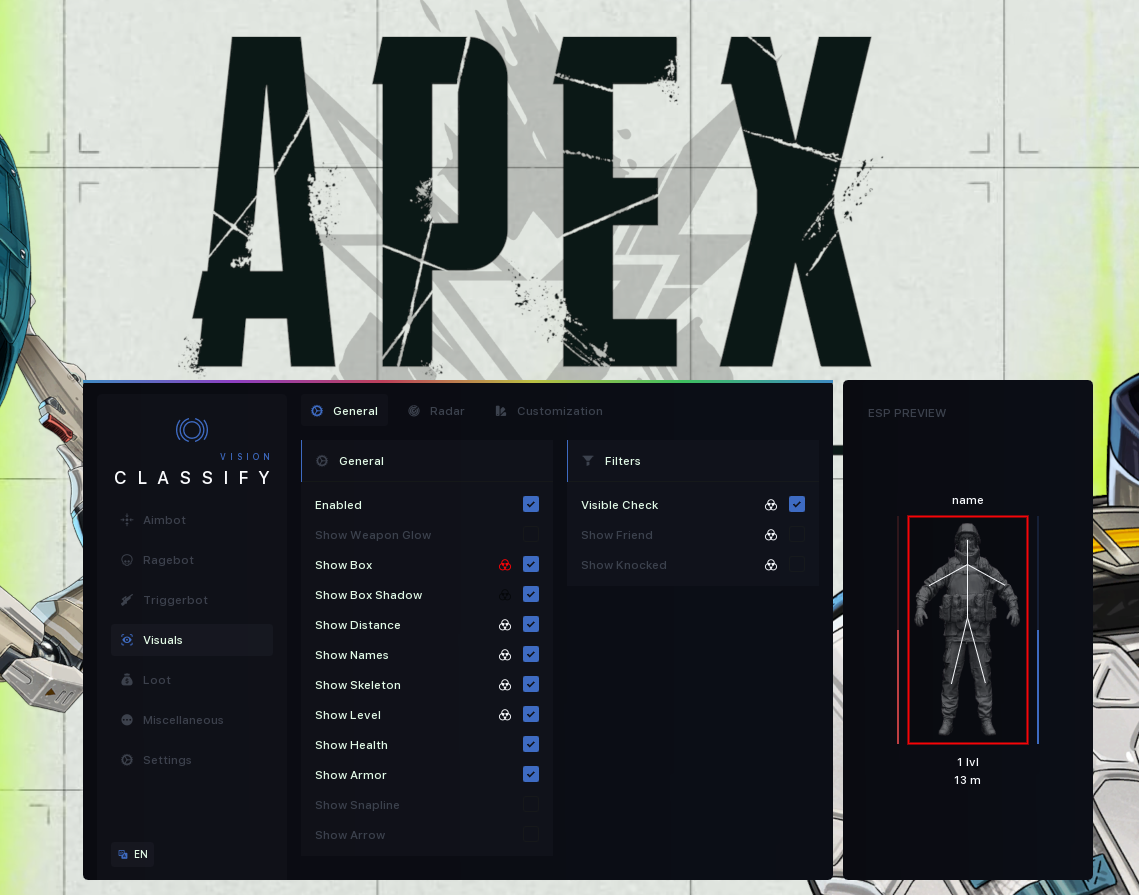The width and height of the screenshot is (1139, 895).
Task: Open the EN language selector
Action: 133,854
